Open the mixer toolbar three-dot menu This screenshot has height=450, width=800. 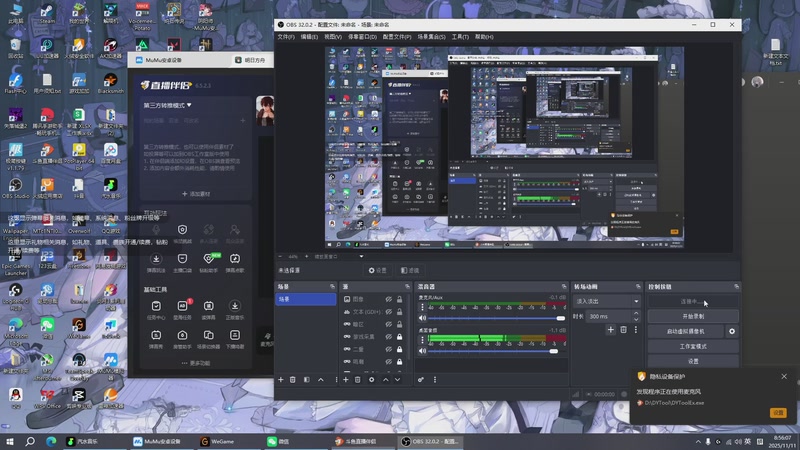(x=435, y=380)
